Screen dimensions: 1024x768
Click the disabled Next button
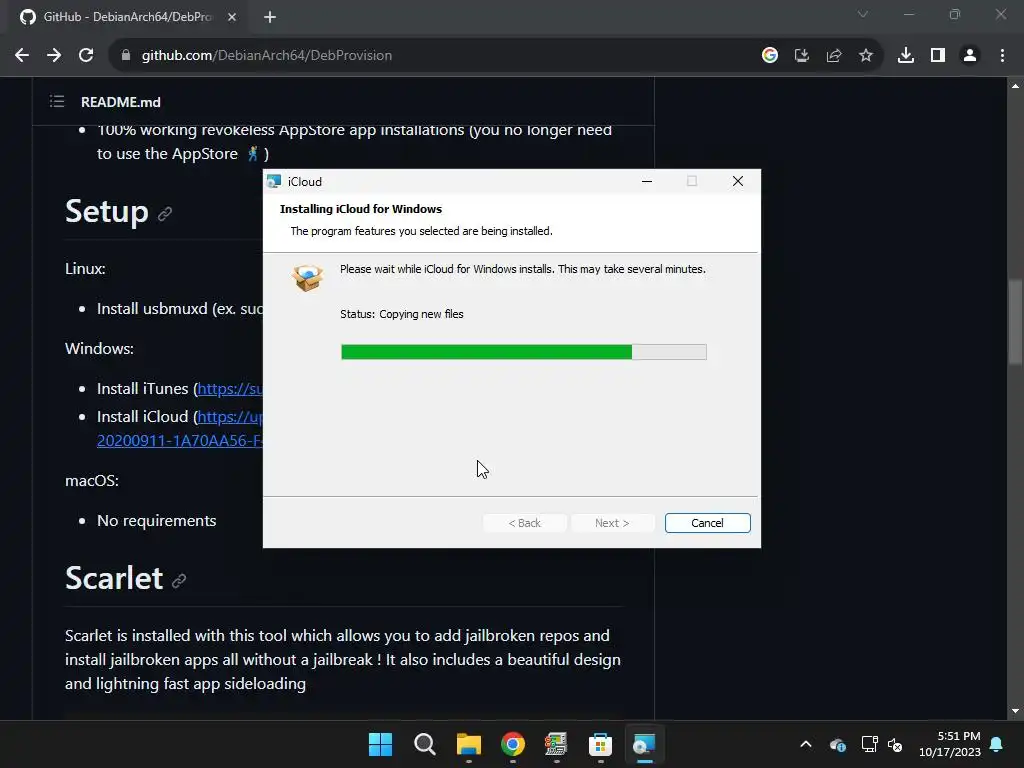click(612, 523)
